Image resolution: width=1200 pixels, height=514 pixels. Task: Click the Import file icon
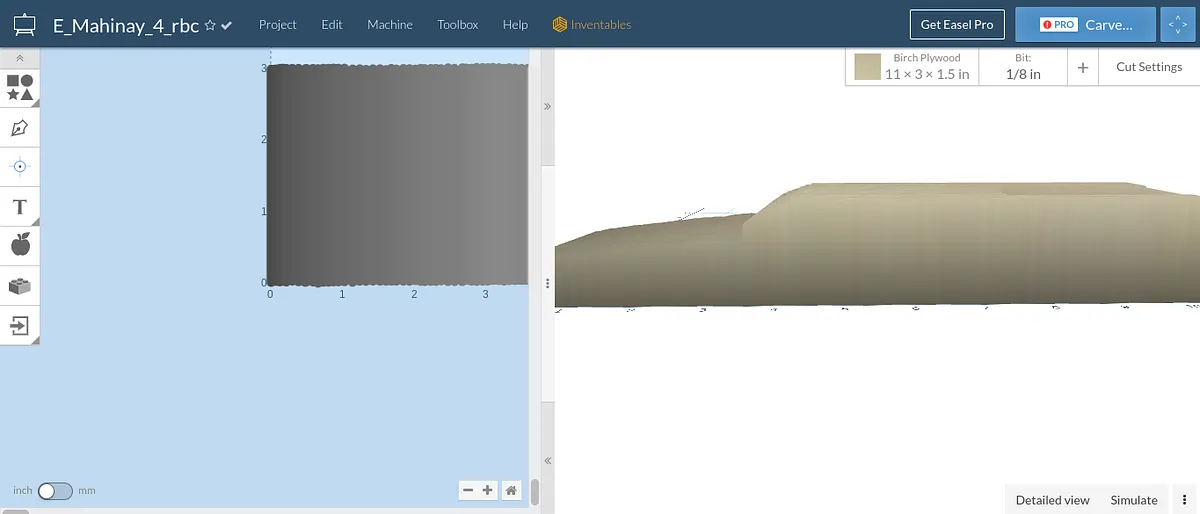pyautogui.click(x=20, y=325)
